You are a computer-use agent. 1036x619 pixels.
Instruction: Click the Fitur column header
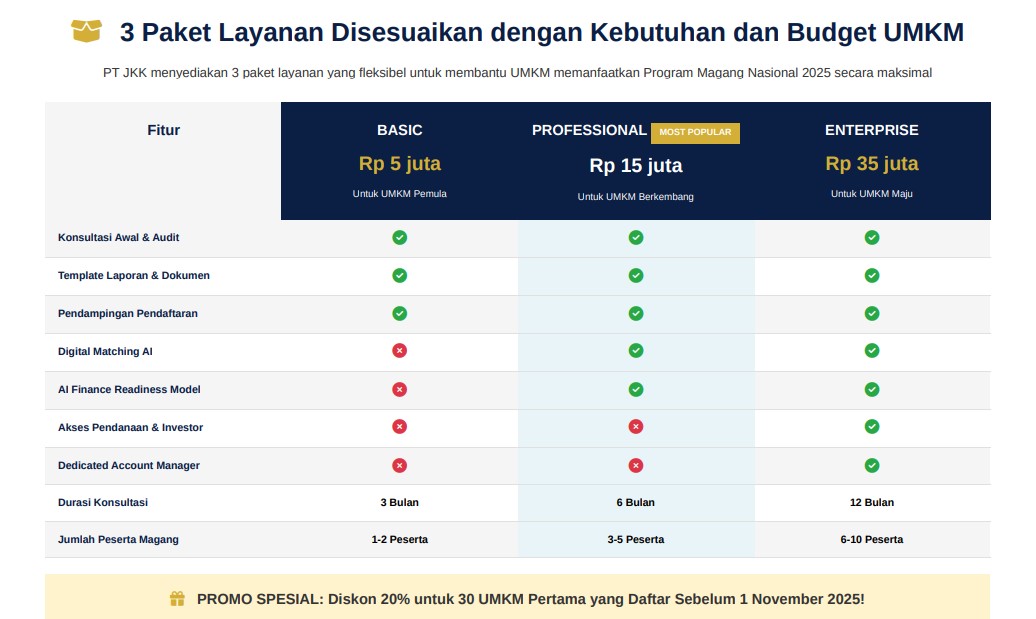click(x=163, y=130)
